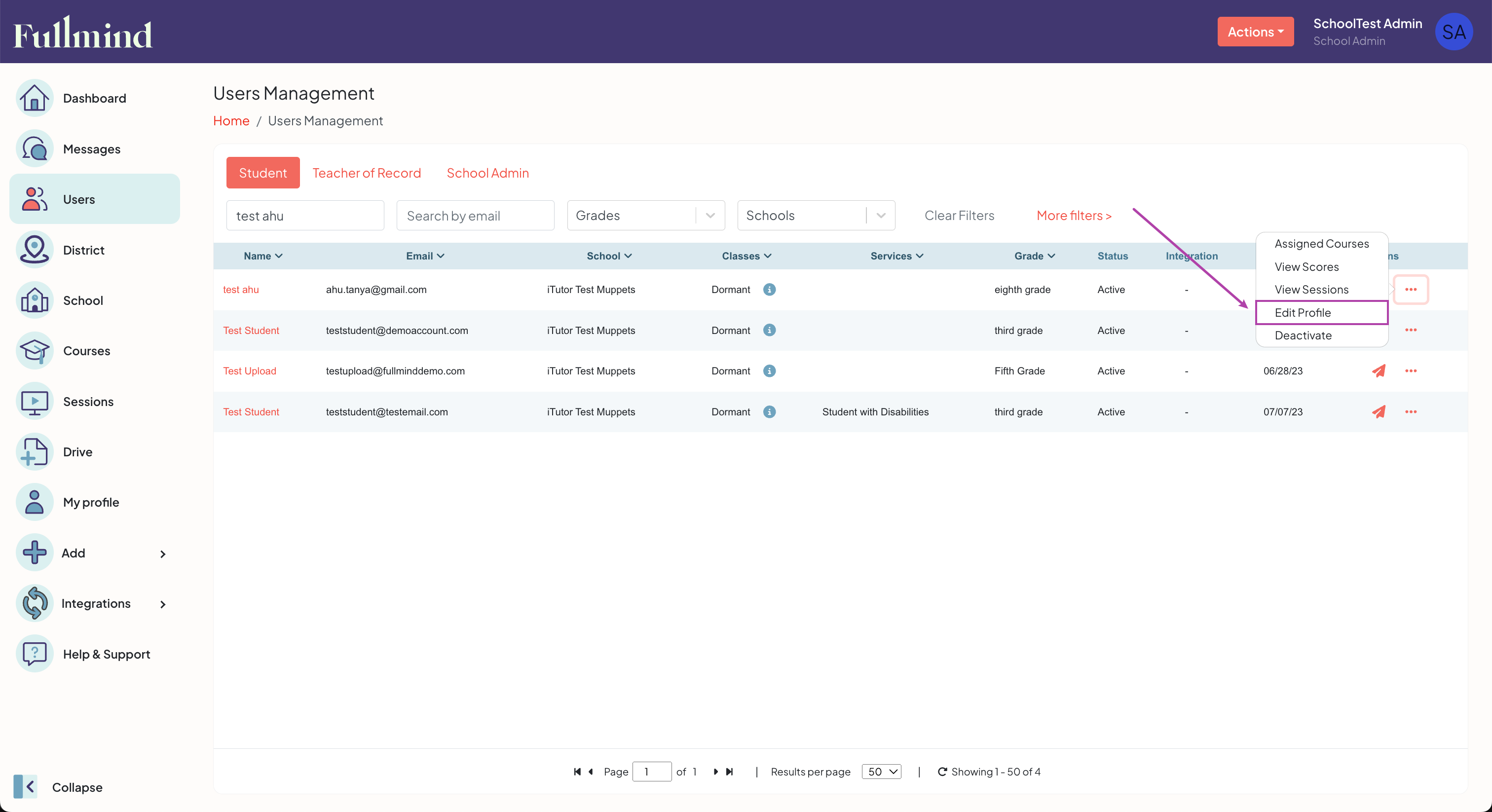Open the Grades dropdown
The image size is (1492, 812).
pos(645,215)
